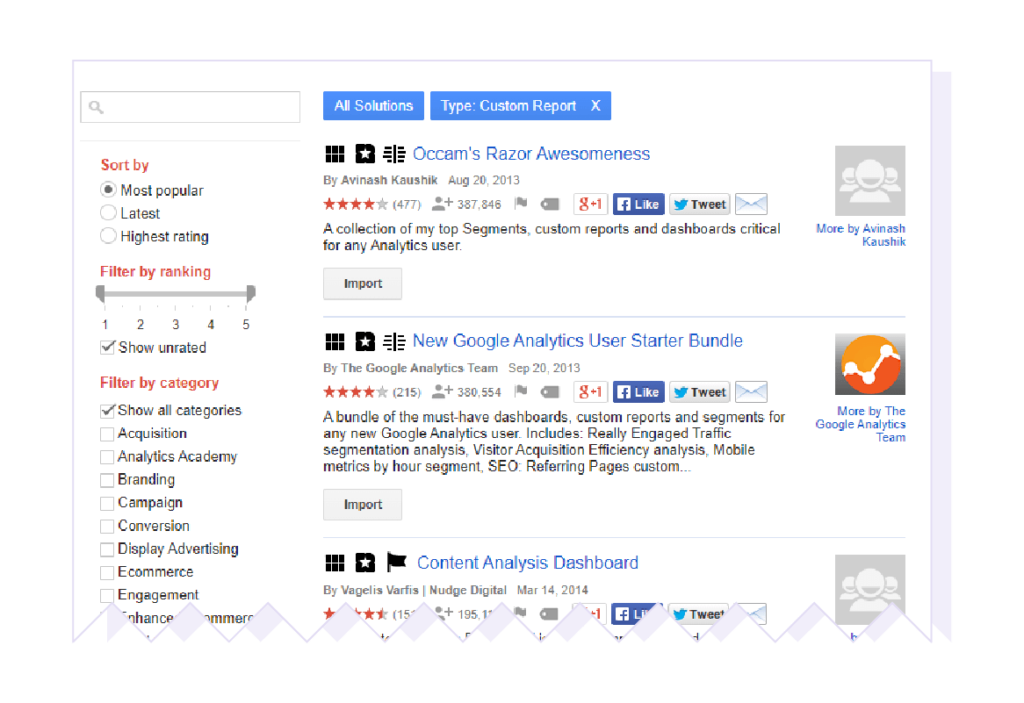Check the Conversion category

pyautogui.click(x=107, y=527)
